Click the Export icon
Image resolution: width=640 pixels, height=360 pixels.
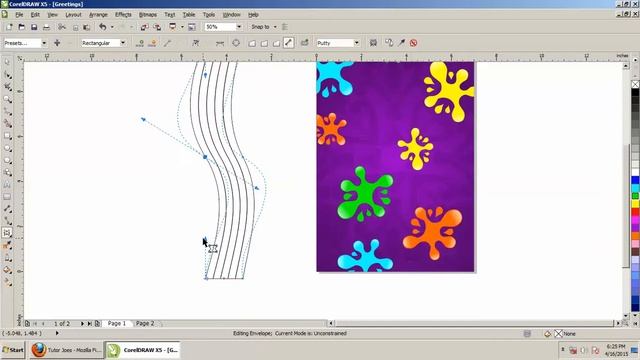click(158, 27)
